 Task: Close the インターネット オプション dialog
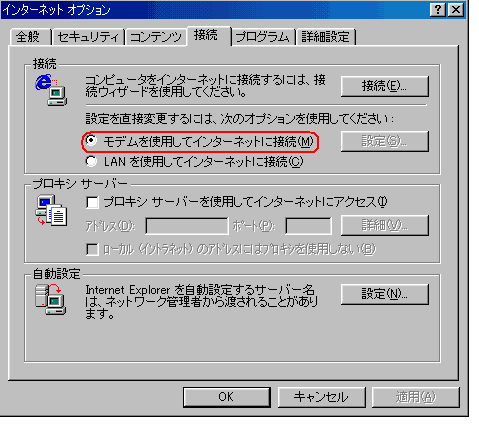coord(456,10)
